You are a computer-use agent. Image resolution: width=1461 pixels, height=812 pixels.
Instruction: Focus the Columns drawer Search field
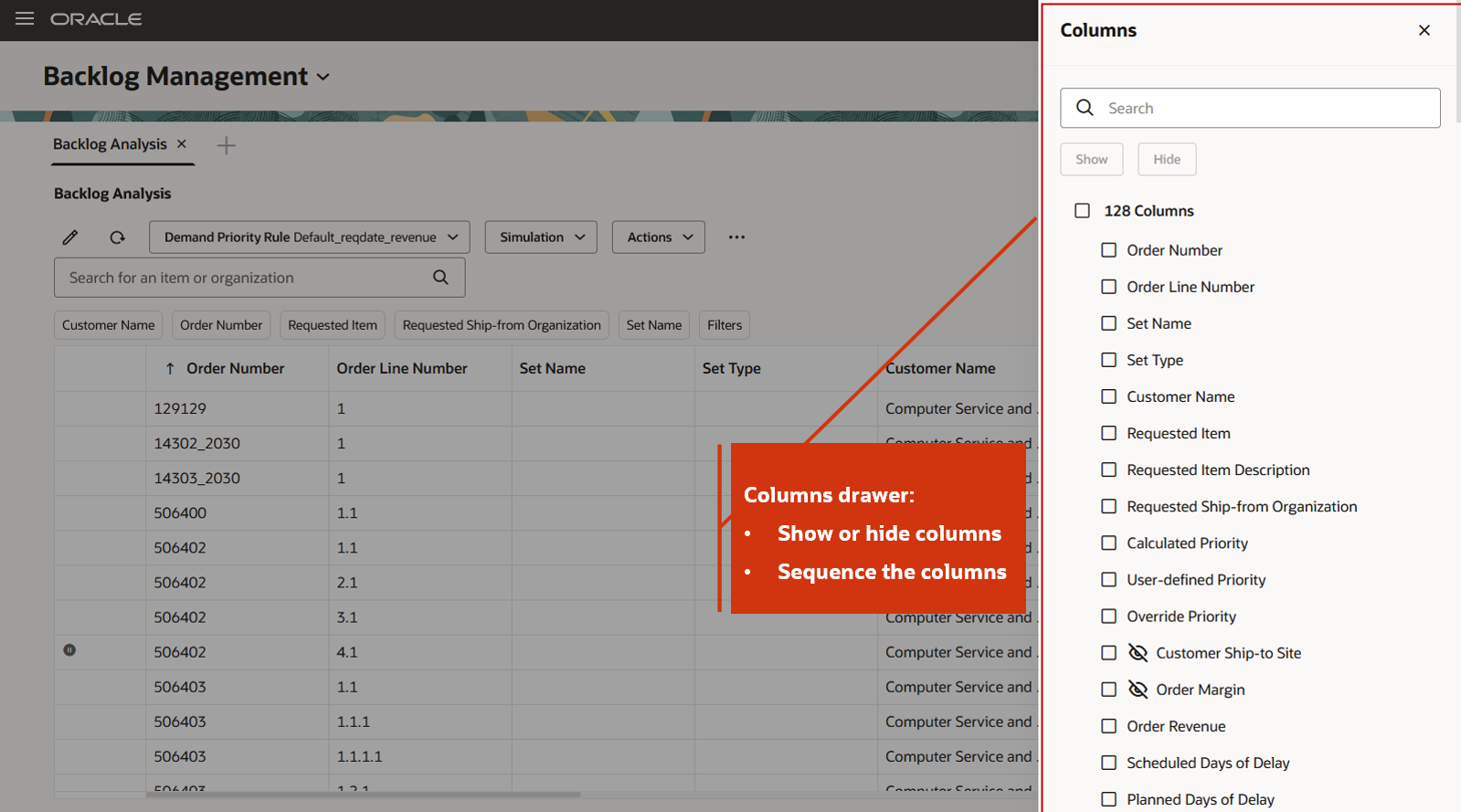click(1250, 108)
